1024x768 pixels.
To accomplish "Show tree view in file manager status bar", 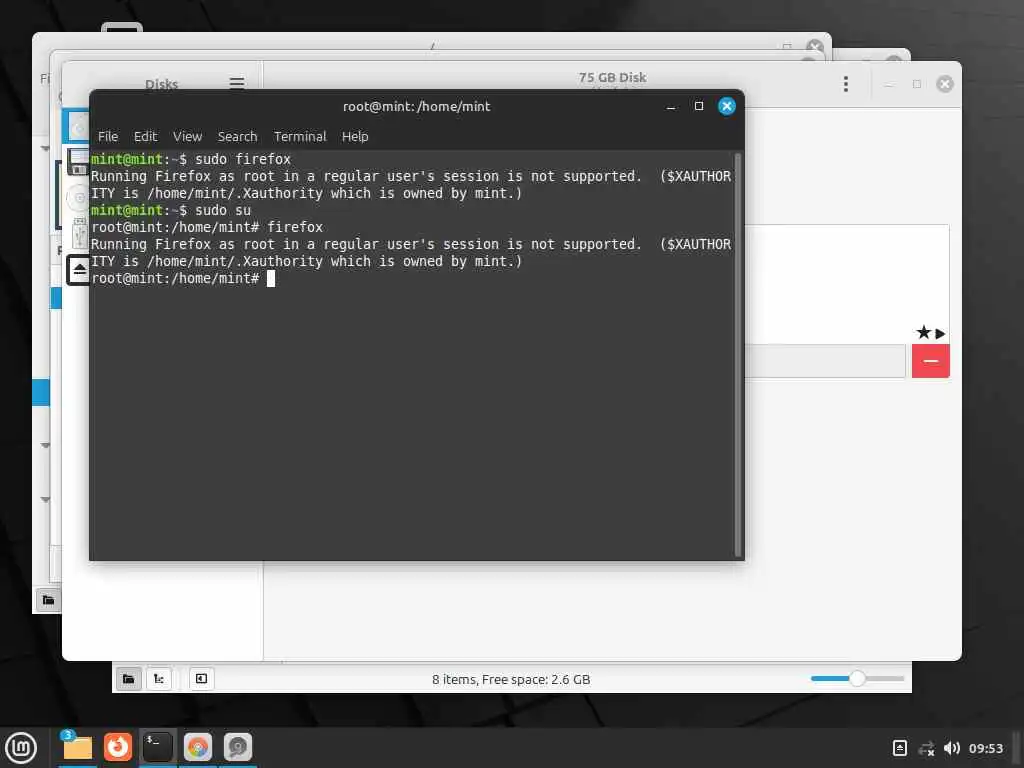I will [159, 679].
